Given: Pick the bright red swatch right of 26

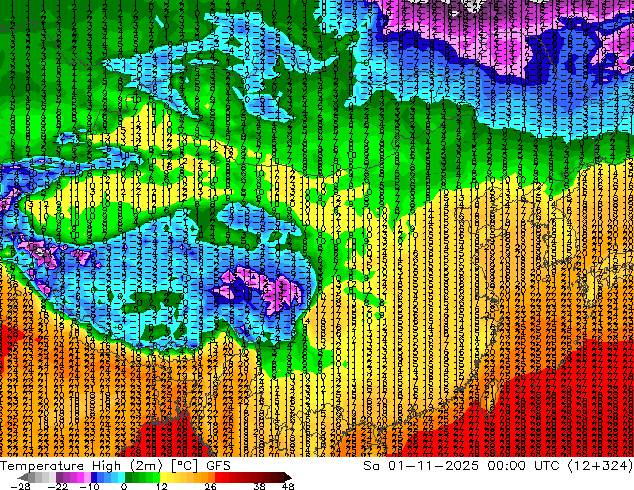Looking at the screenshot, I should pos(219,477).
